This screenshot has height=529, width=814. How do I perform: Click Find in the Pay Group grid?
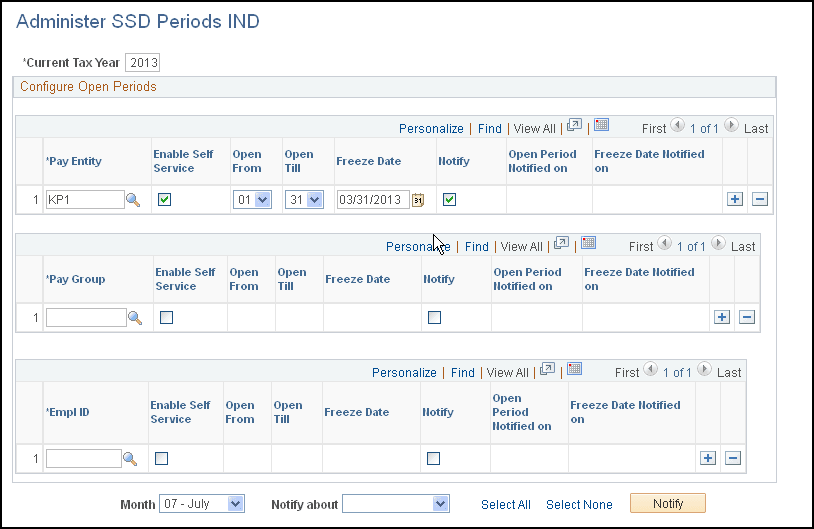pyautogui.click(x=477, y=247)
